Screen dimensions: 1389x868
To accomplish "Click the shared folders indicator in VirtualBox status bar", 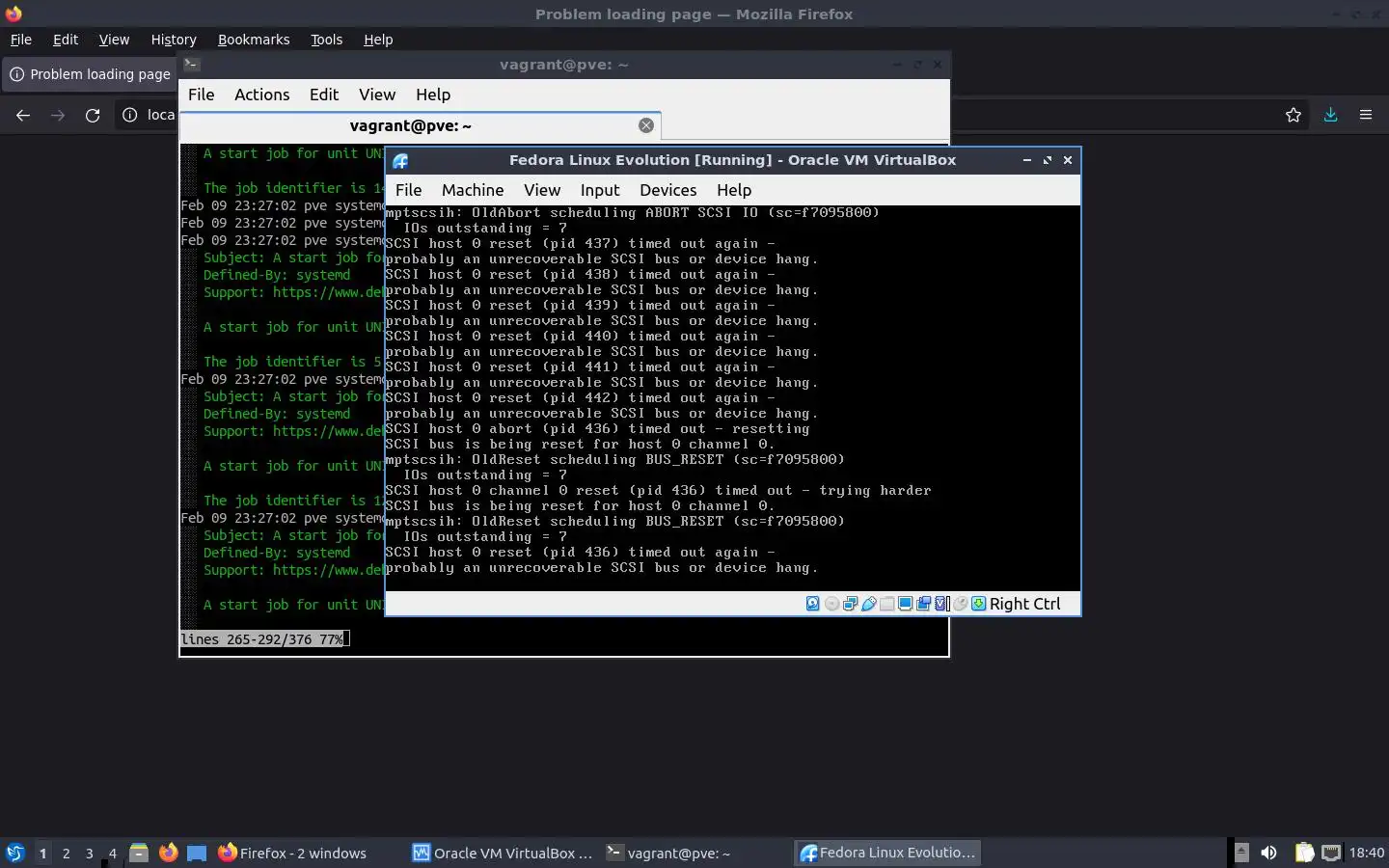I will (x=886, y=604).
